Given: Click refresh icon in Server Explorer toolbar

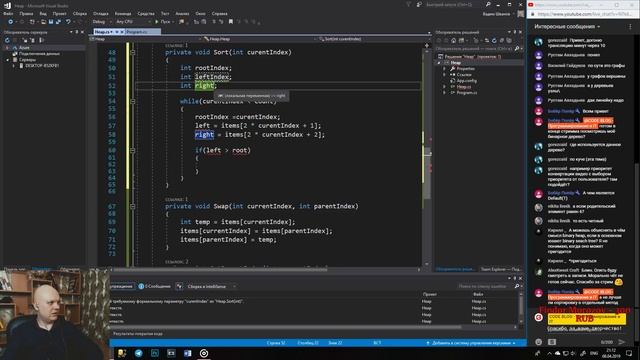Looking at the screenshot, I should (x=7, y=40).
